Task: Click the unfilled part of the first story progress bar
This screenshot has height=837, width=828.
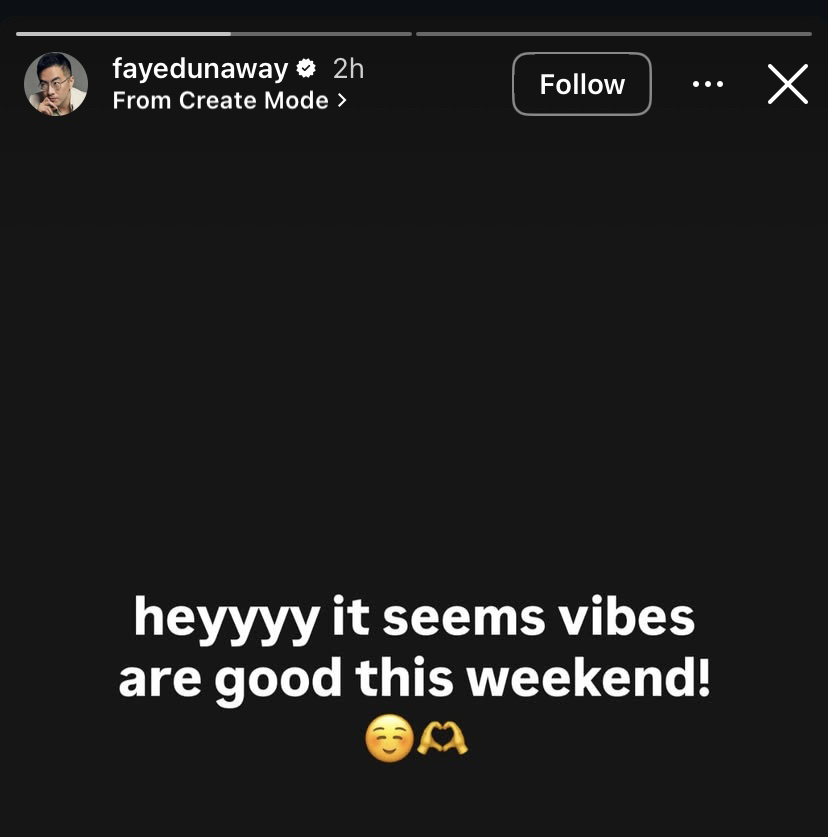Action: click(321, 34)
